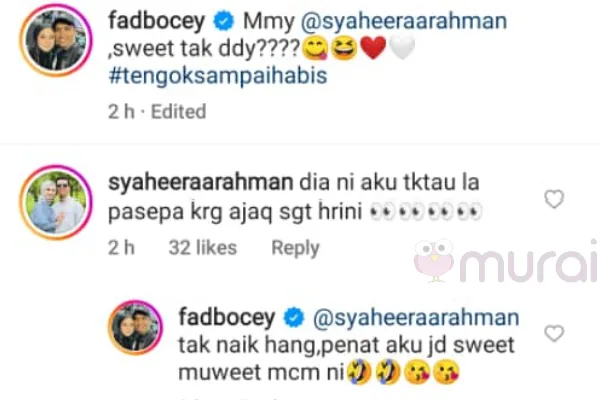Image resolution: width=600 pixels, height=400 pixels.
Task: Reply to syaheeraarahman's comment
Action: 295,248
